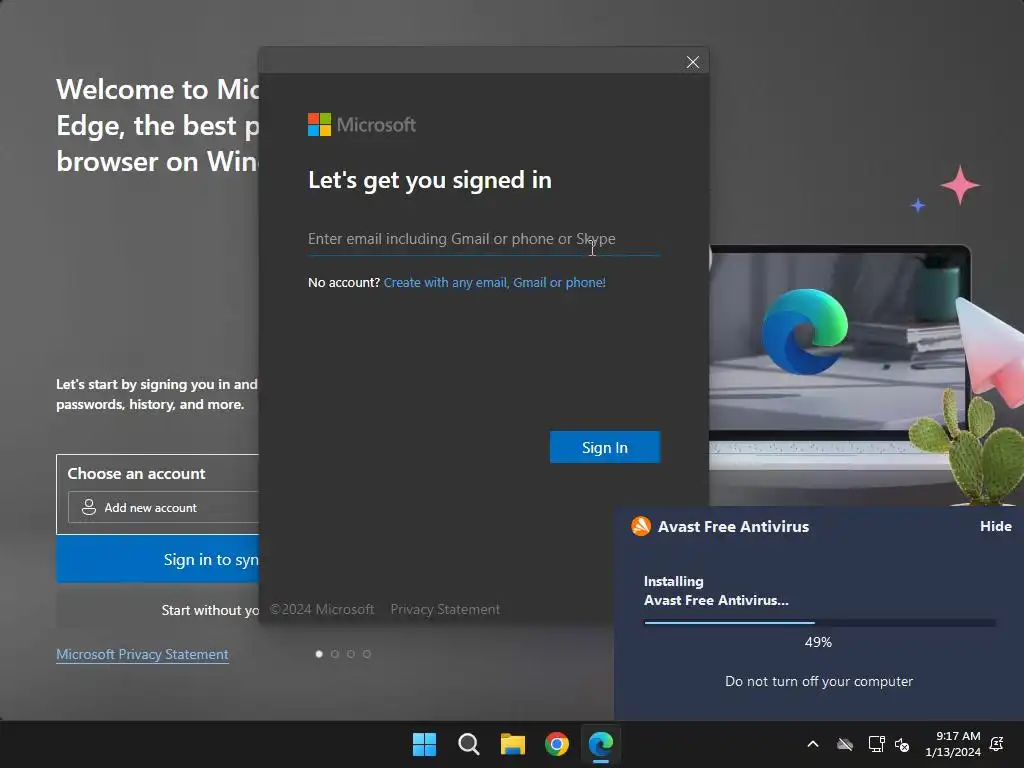Viewport: 1024px width, 768px height.
Task: Open the Windows Start menu
Action: click(x=424, y=744)
